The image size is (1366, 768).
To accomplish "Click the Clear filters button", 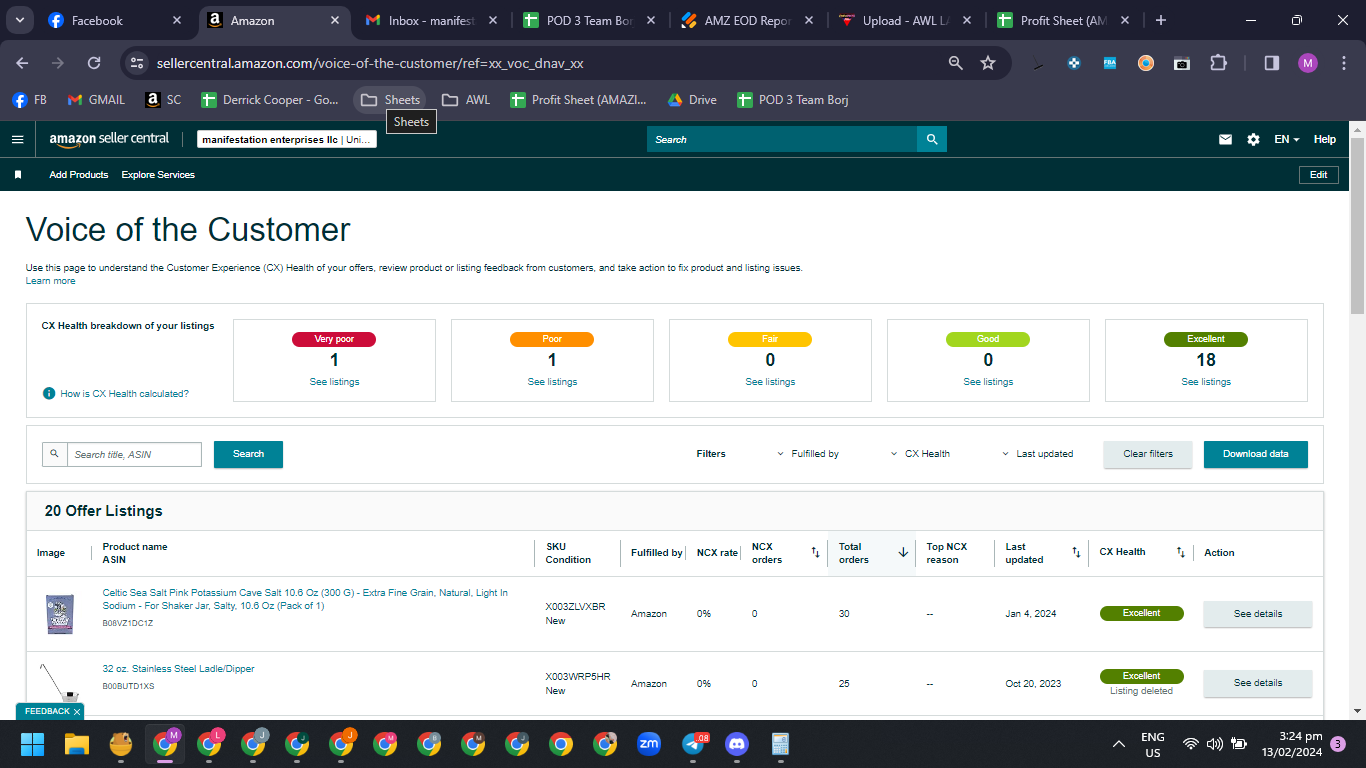I will tap(1148, 454).
